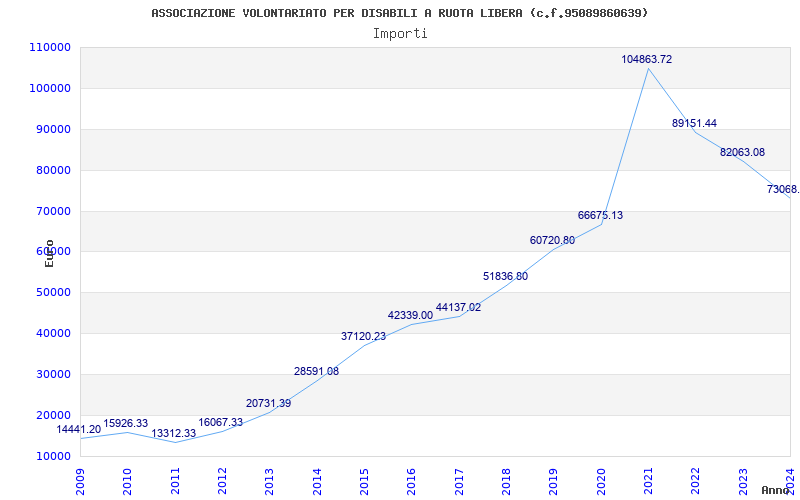Click the 90000 y-axis tick label
Image resolution: width=800 pixels, height=500 pixels.
click(53, 129)
